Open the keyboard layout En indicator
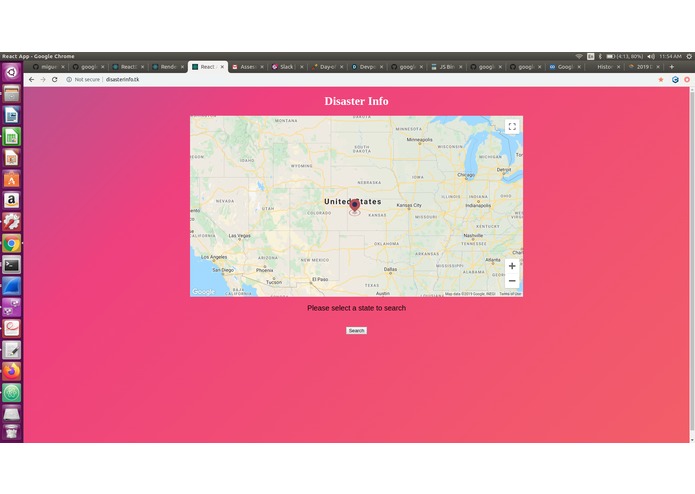The image size is (695, 494). click(x=590, y=56)
